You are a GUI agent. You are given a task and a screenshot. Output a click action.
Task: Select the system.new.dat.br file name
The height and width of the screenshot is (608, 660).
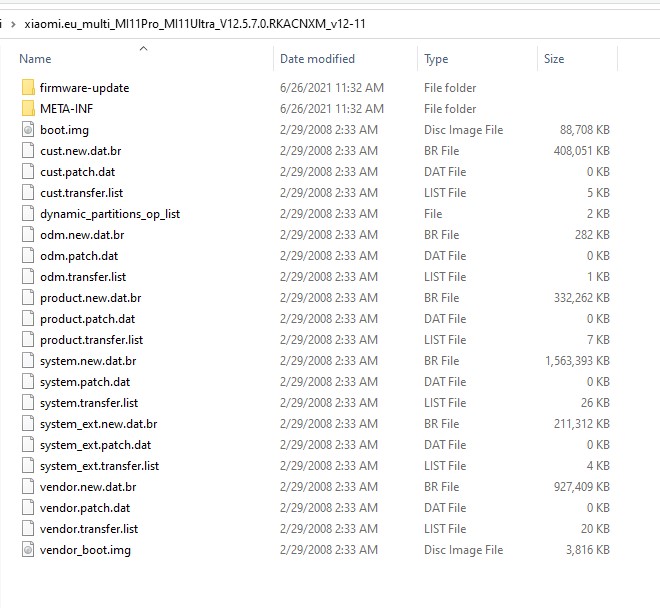[x=88, y=361]
